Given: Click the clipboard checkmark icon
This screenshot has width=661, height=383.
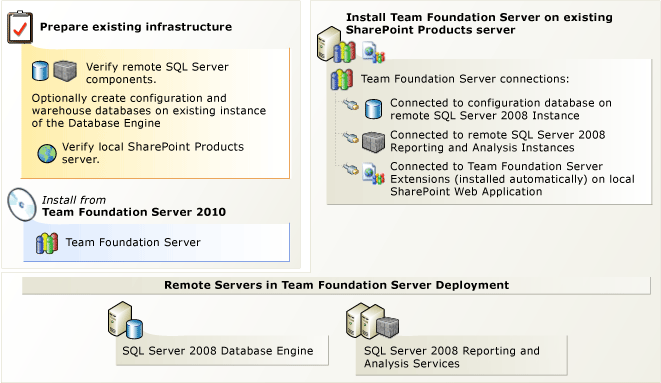Looking at the screenshot, I should point(20,27).
